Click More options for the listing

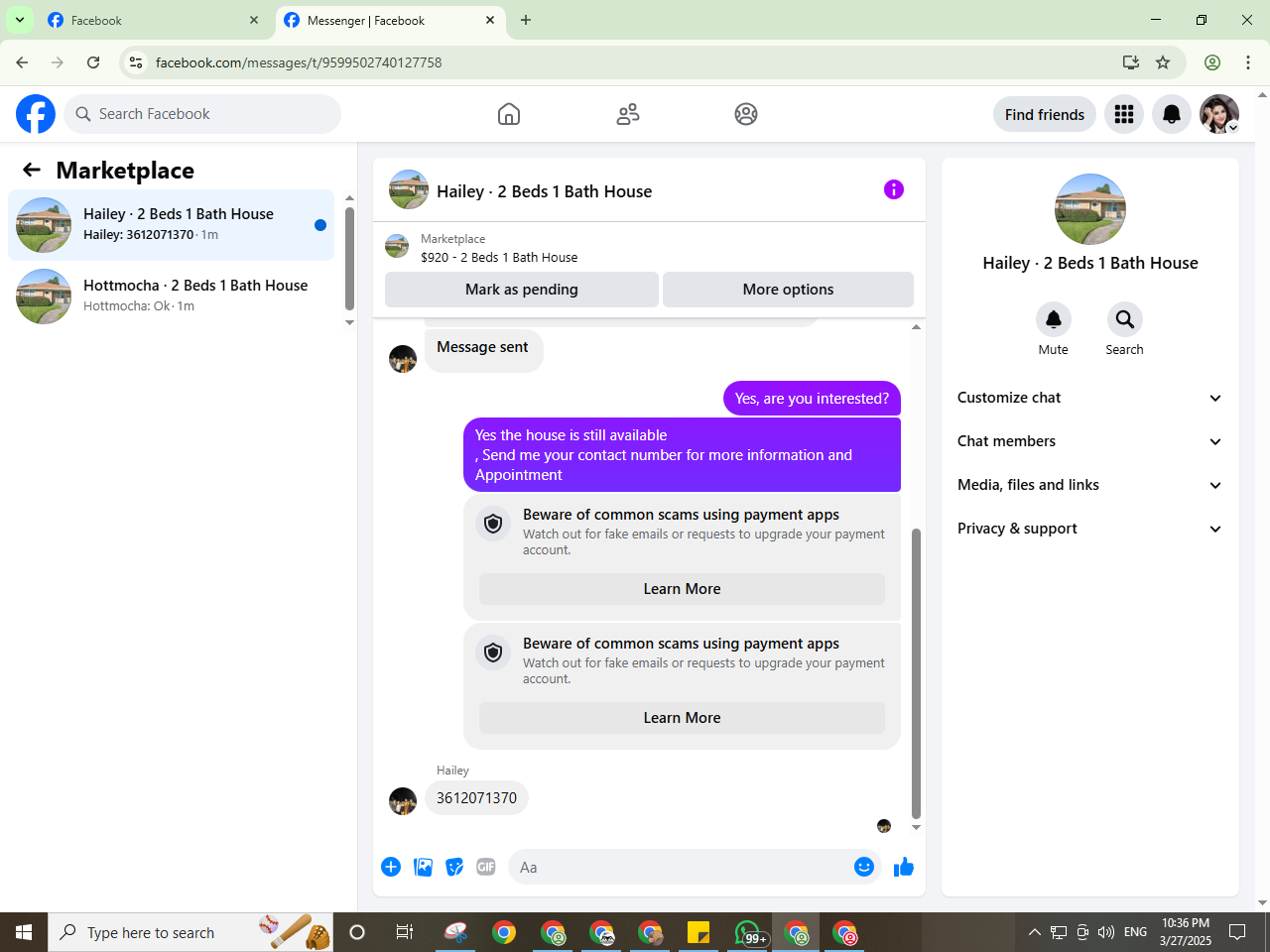[788, 290]
